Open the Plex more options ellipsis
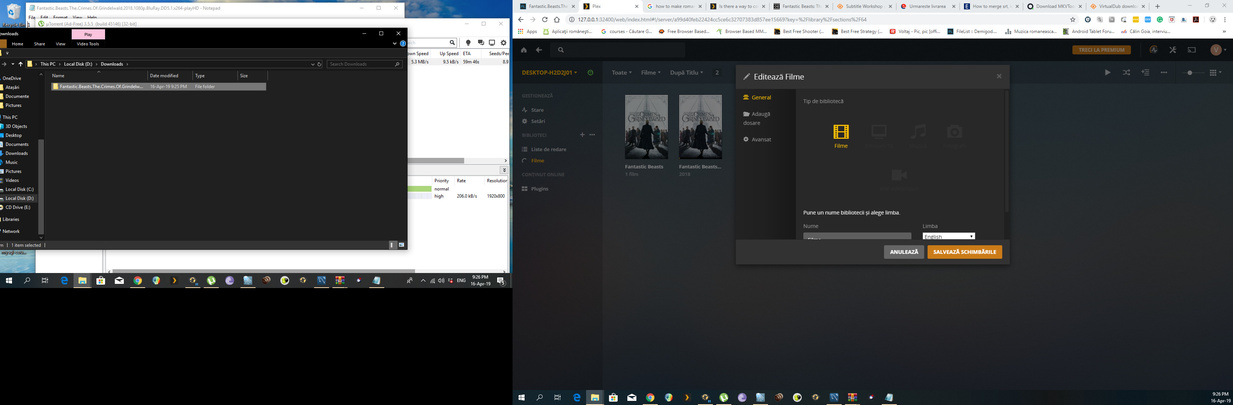Viewport: 1233px width, 405px height. pyautogui.click(x=1165, y=72)
